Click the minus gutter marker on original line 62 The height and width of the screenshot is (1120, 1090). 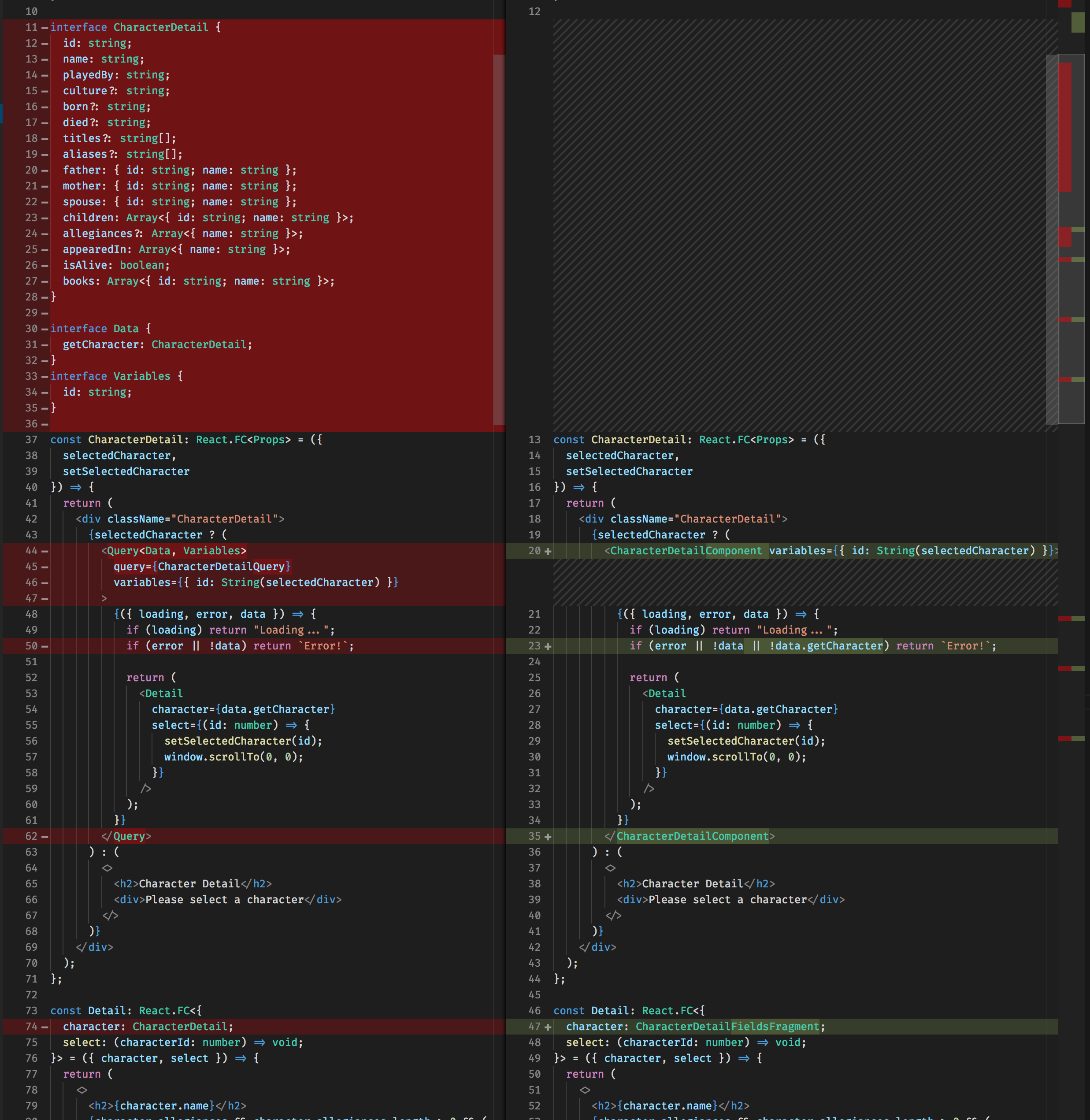tap(44, 837)
